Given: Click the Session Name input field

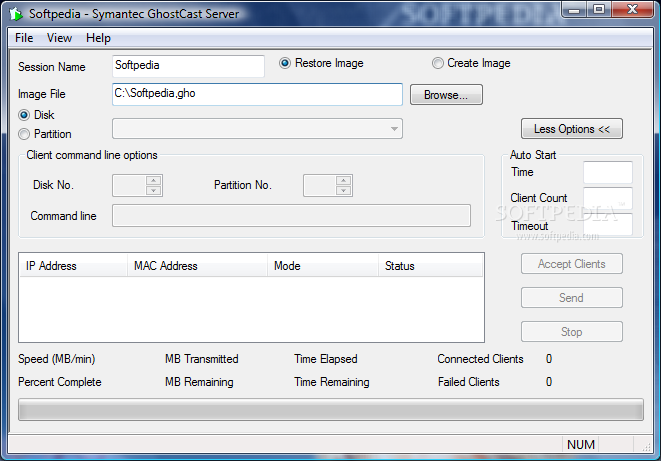Looking at the screenshot, I should [188, 66].
